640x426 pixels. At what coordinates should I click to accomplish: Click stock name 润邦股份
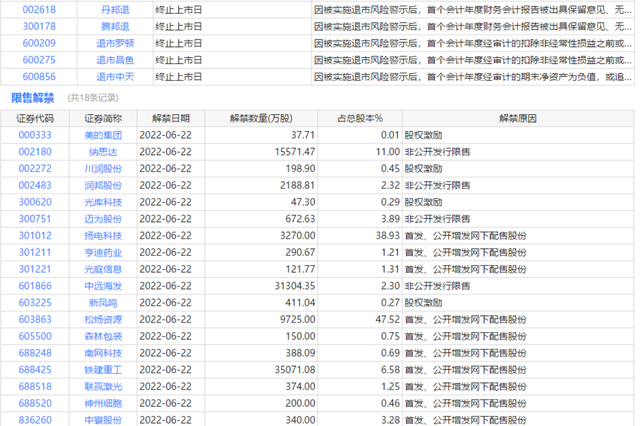tap(103, 185)
